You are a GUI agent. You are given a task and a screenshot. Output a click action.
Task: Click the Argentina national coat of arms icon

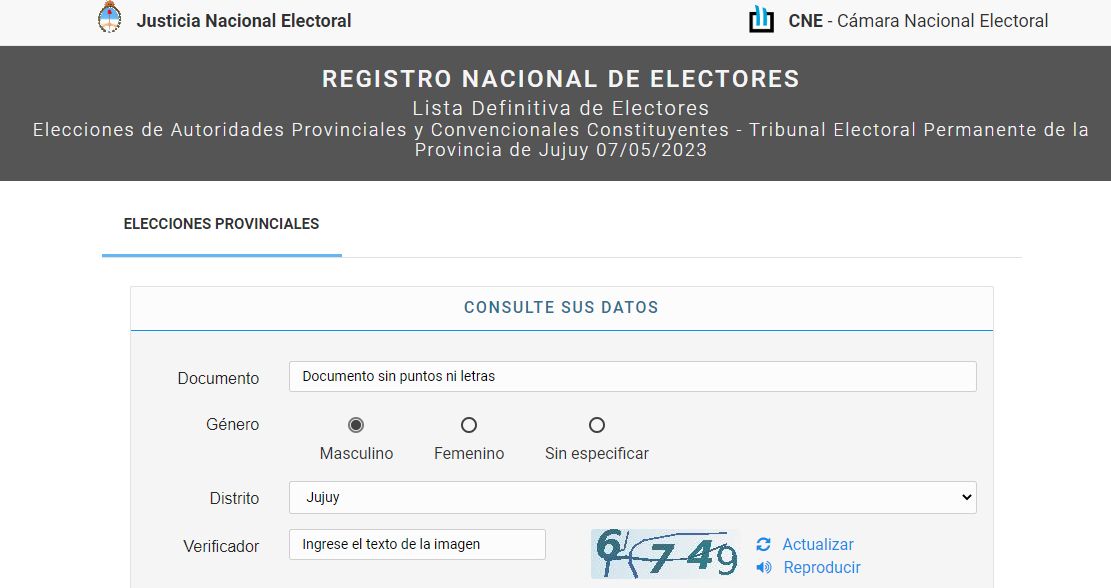tap(109, 19)
